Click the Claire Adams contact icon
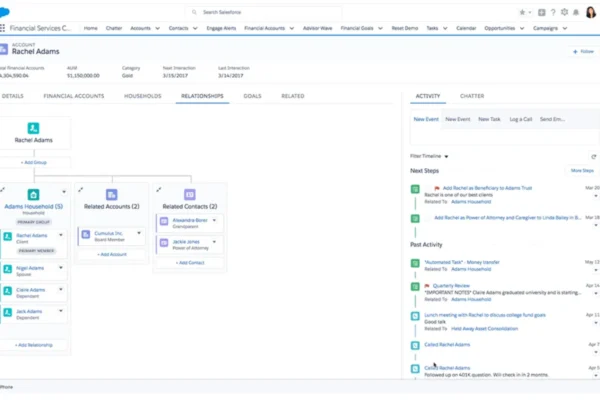 8,291
